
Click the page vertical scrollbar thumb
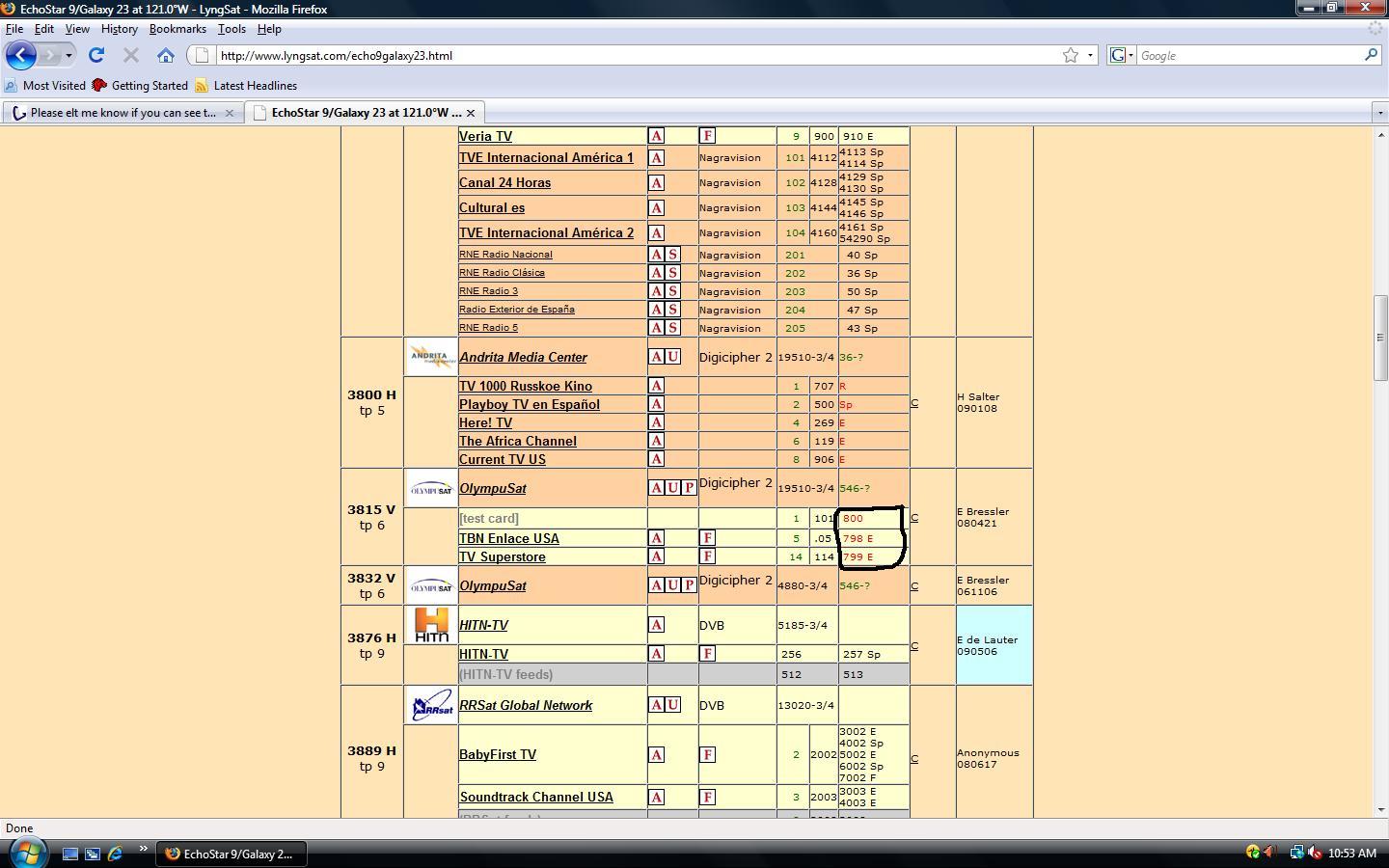tap(1380, 338)
